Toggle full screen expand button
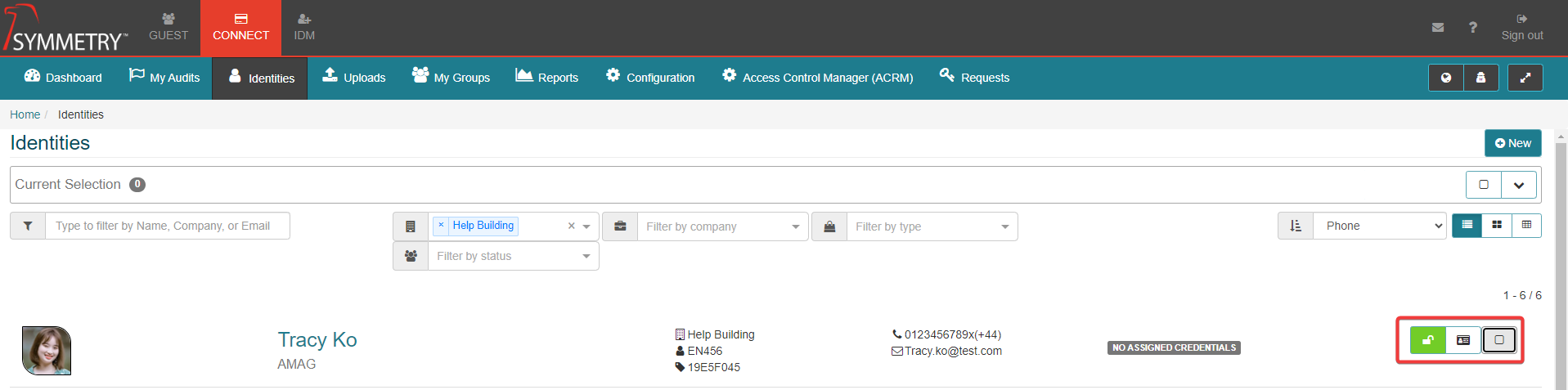Viewport: 1568px width, 390px height. (1525, 78)
